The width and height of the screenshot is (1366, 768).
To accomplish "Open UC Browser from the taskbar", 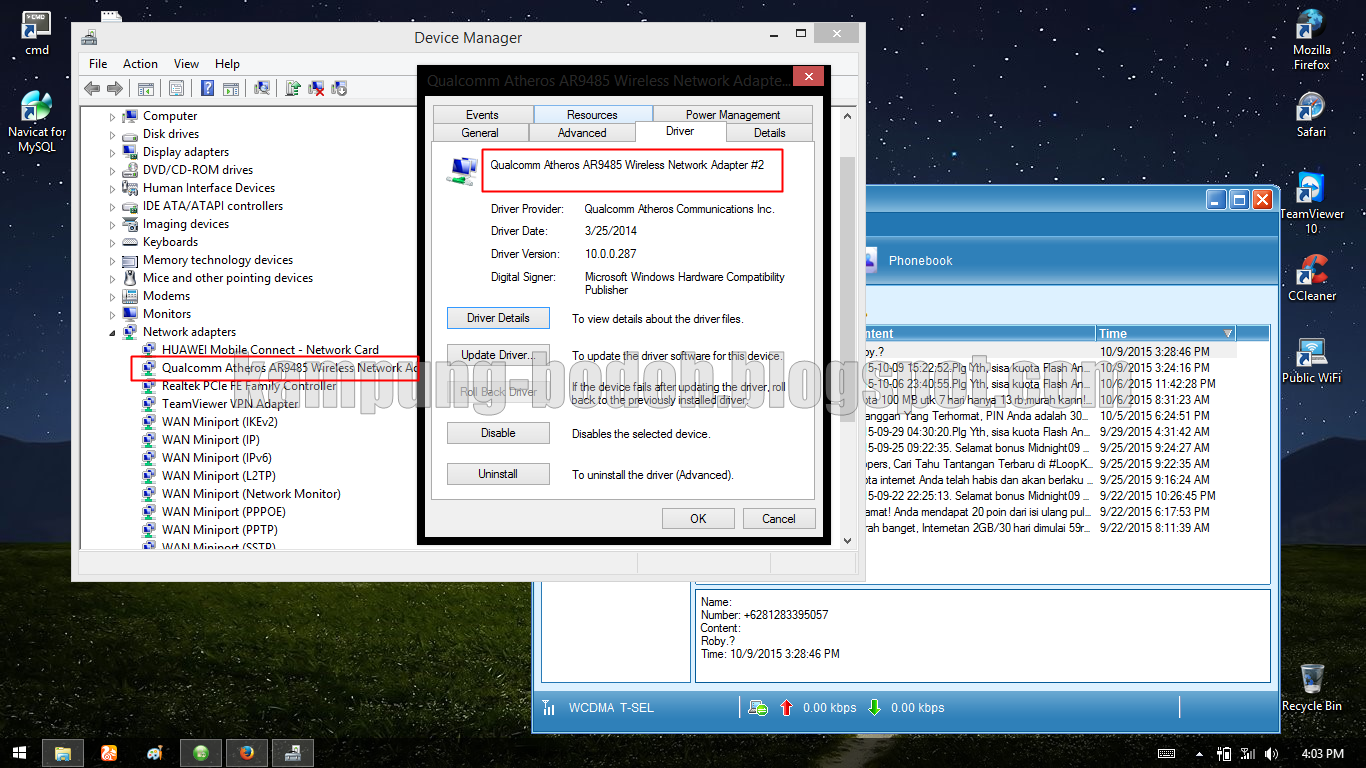I will click(109, 753).
